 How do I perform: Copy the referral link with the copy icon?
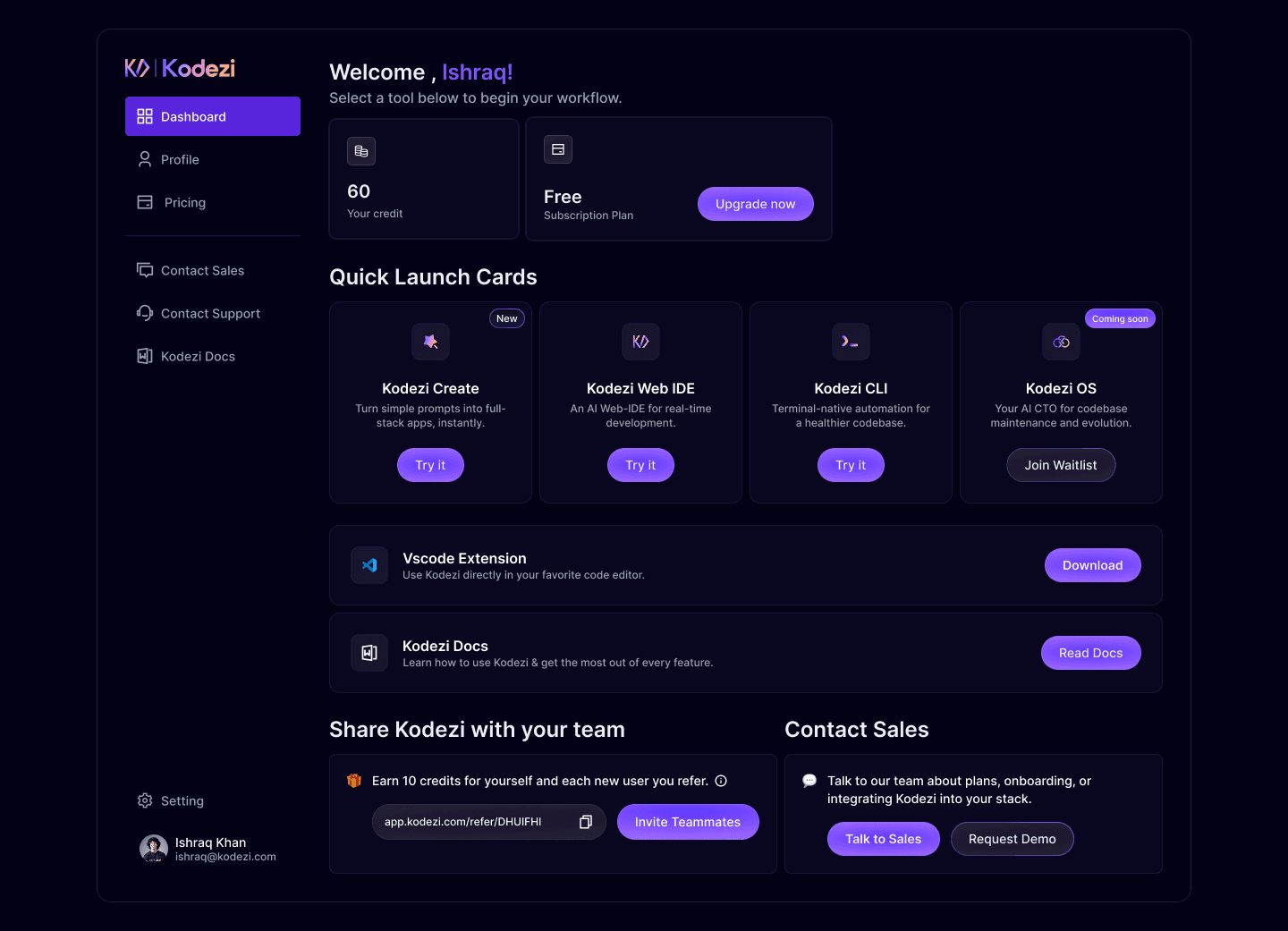tap(586, 822)
